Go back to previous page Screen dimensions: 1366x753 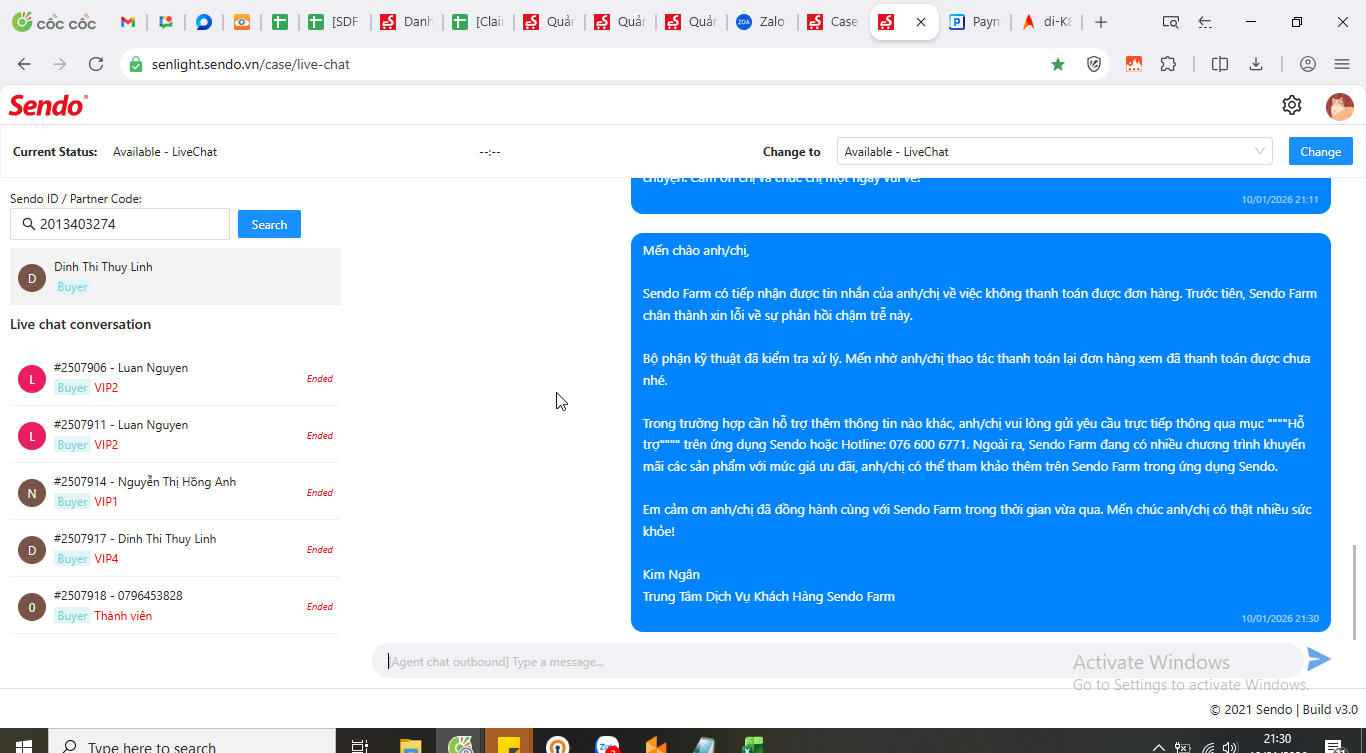coord(24,64)
